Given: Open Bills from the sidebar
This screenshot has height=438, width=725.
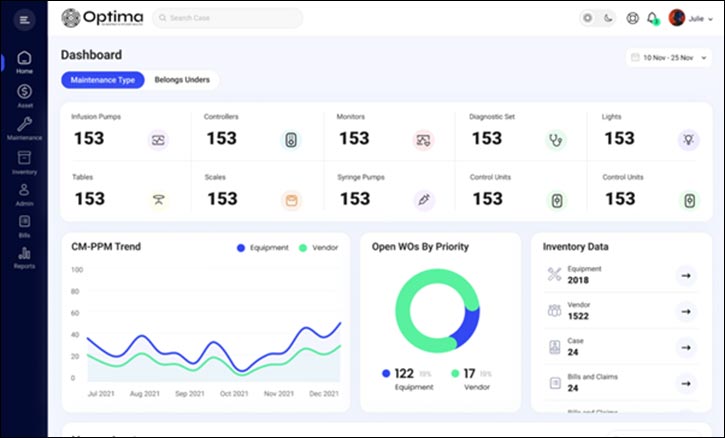Looking at the screenshot, I should pos(24,225).
